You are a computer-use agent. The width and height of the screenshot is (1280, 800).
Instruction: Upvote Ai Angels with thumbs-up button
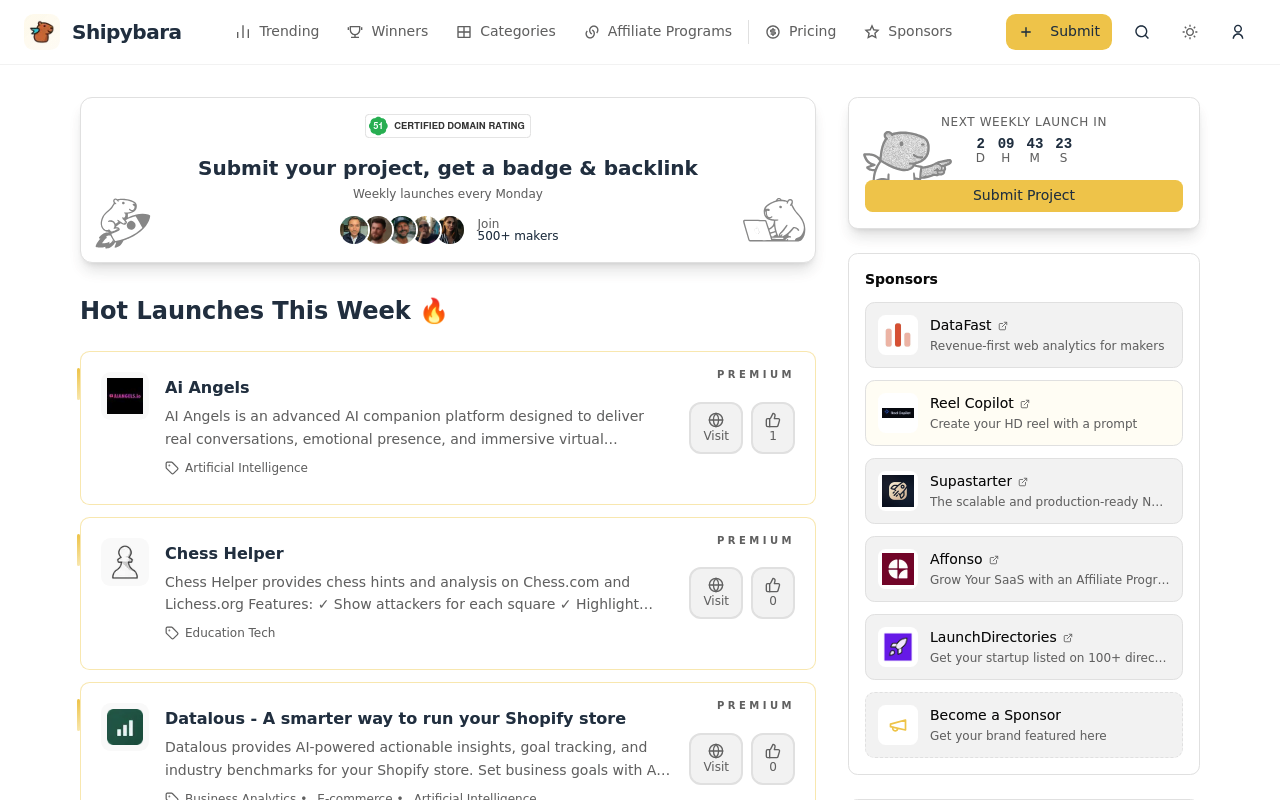pyautogui.click(x=773, y=428)
